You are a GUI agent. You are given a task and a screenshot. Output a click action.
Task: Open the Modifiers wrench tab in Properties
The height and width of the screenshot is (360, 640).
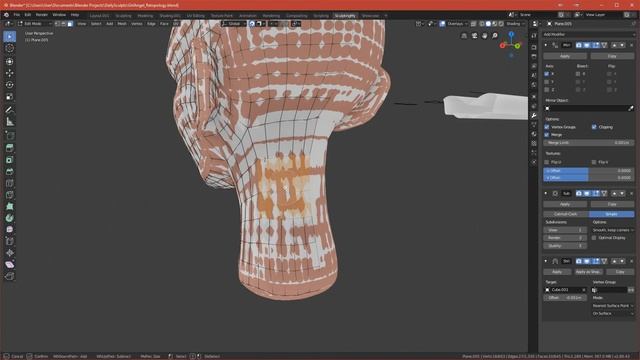[x=534, y=116]
